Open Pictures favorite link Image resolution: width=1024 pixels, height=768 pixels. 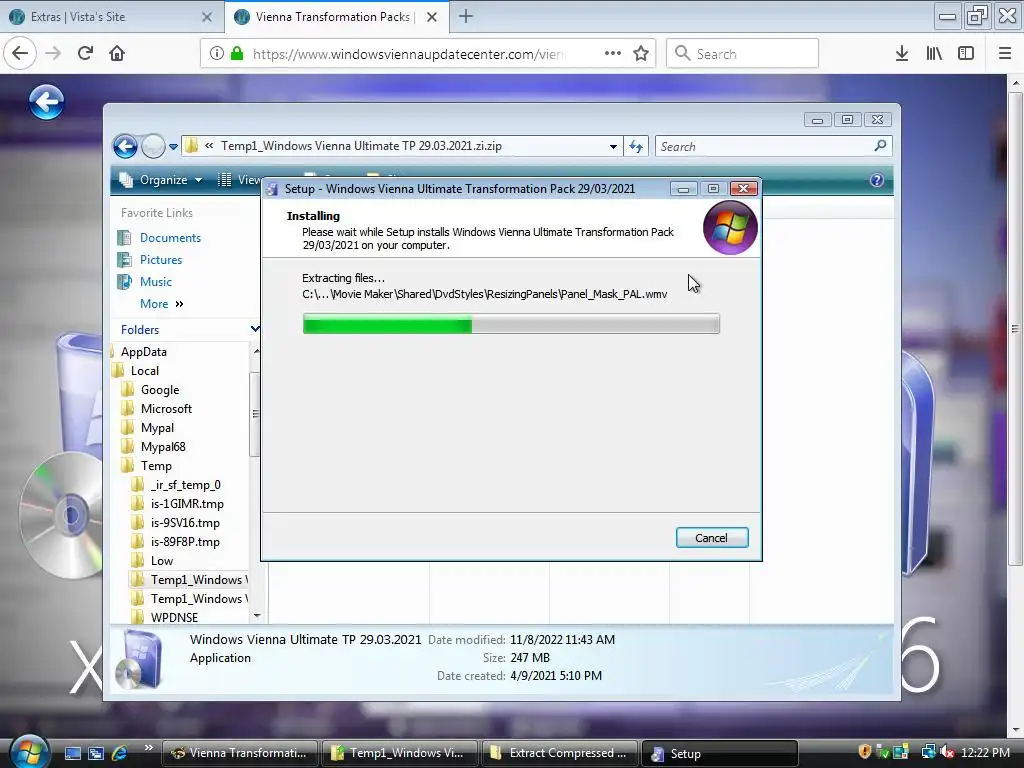[161, 260]
